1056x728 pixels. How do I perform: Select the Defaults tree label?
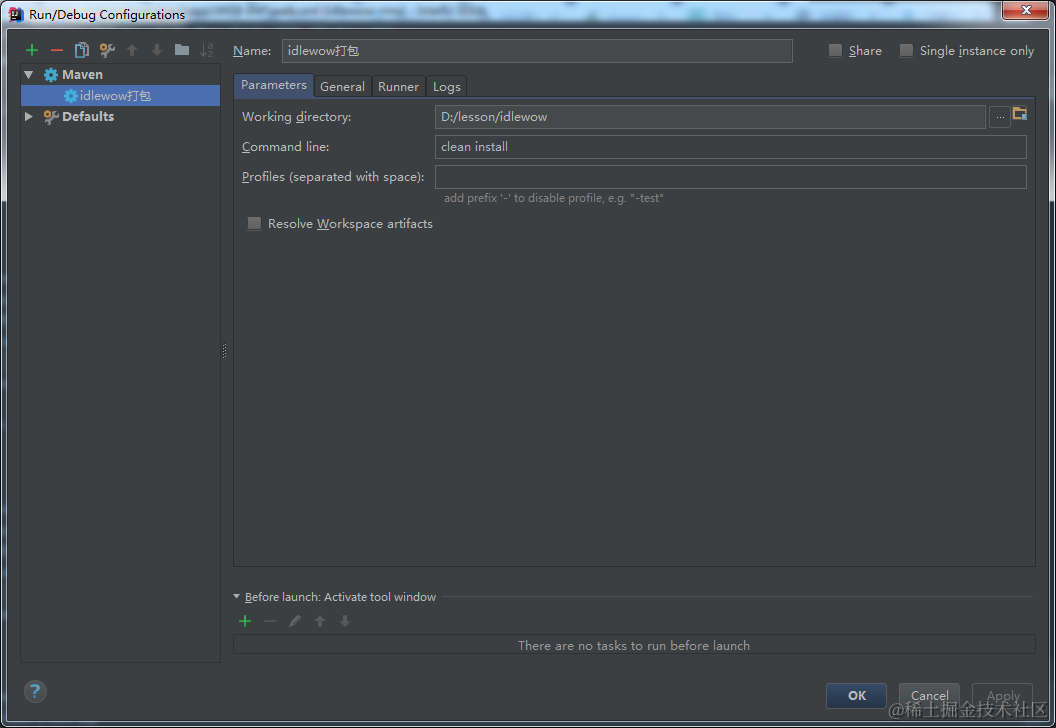[x=88, y=117]
